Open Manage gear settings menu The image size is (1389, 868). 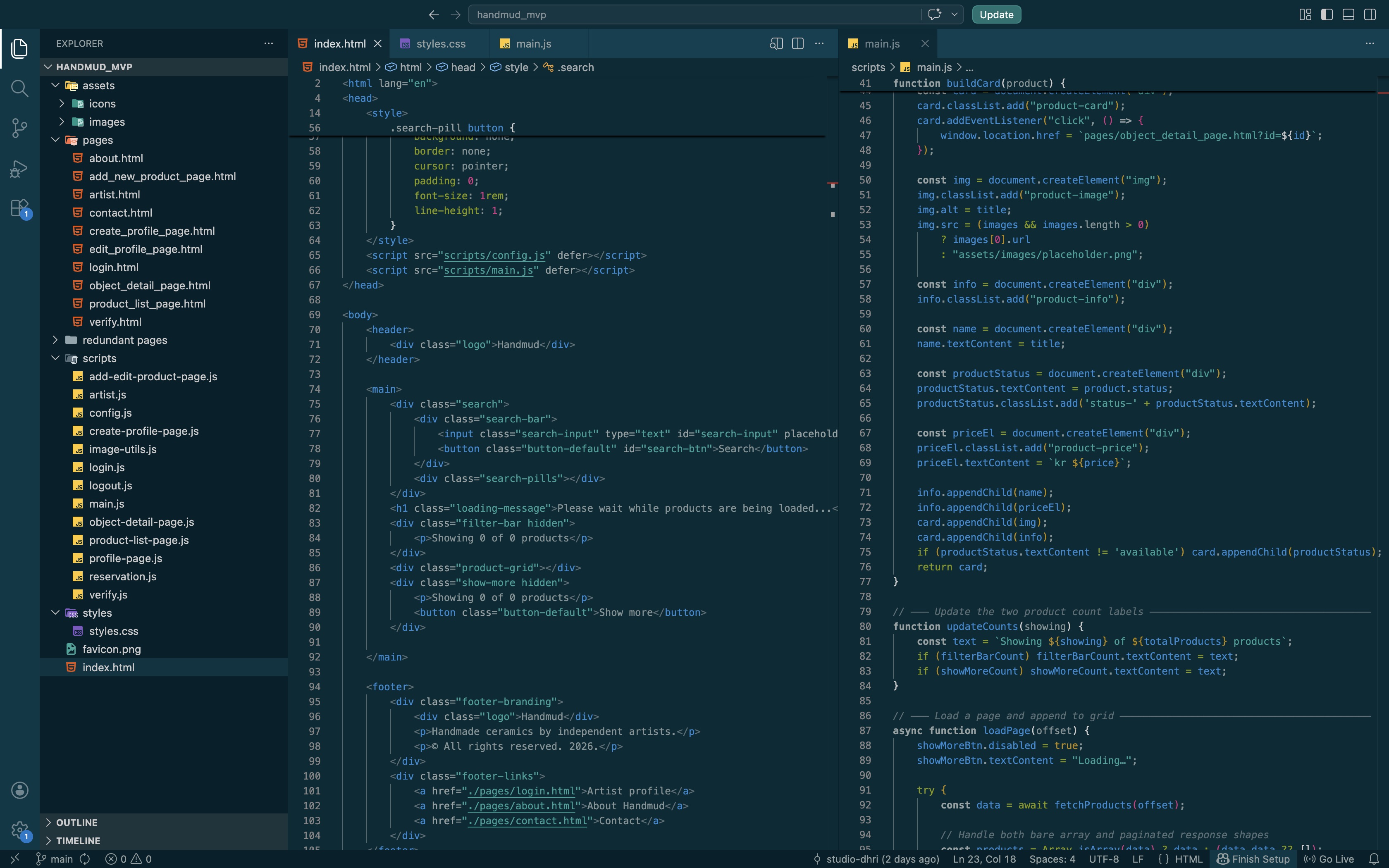click(19, 830)
